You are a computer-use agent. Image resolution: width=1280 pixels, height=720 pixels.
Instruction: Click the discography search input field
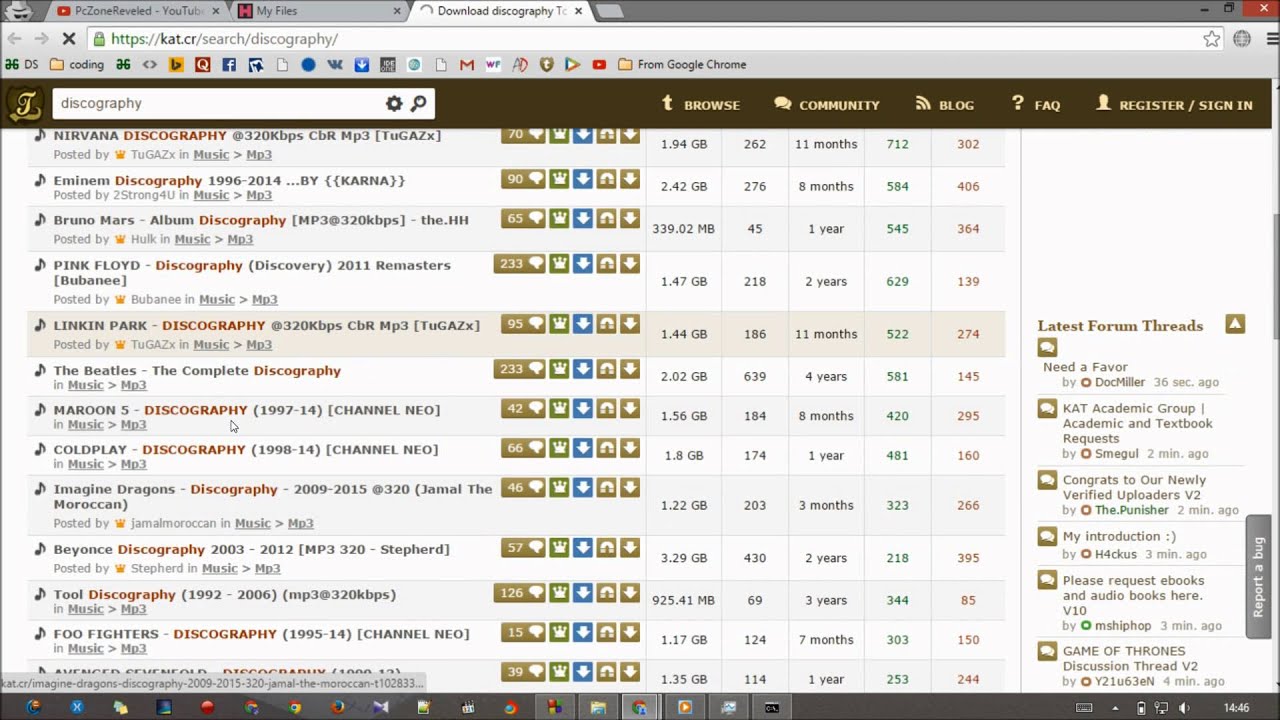point(218,103)
